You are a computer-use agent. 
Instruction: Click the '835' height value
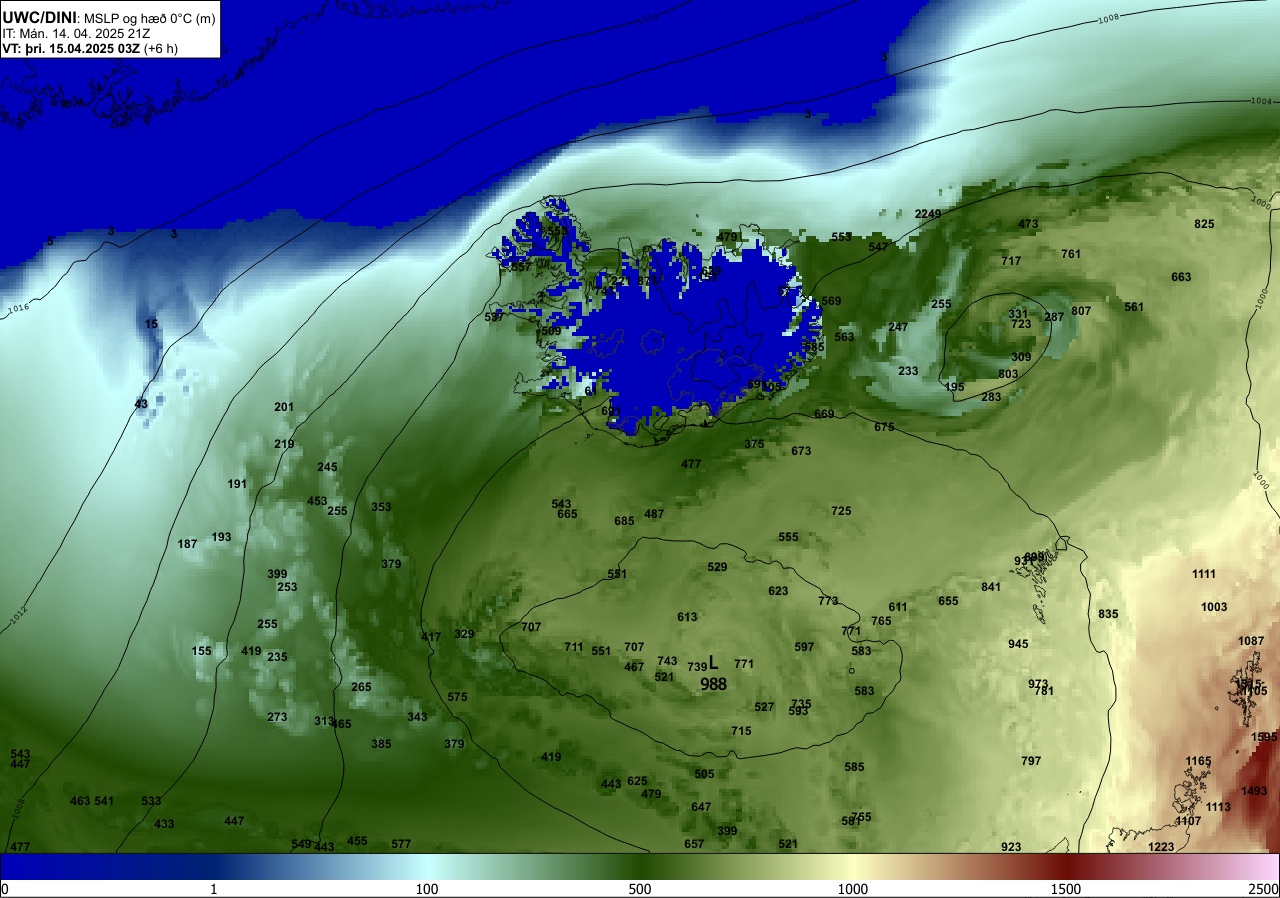(x=1108, y=614)
